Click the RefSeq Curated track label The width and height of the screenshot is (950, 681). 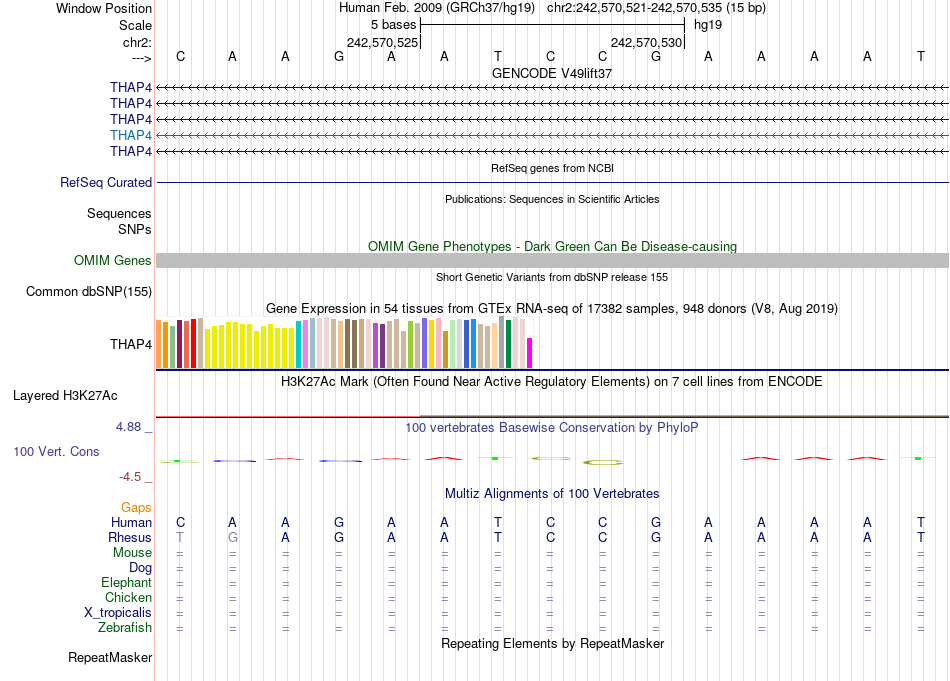106,182
